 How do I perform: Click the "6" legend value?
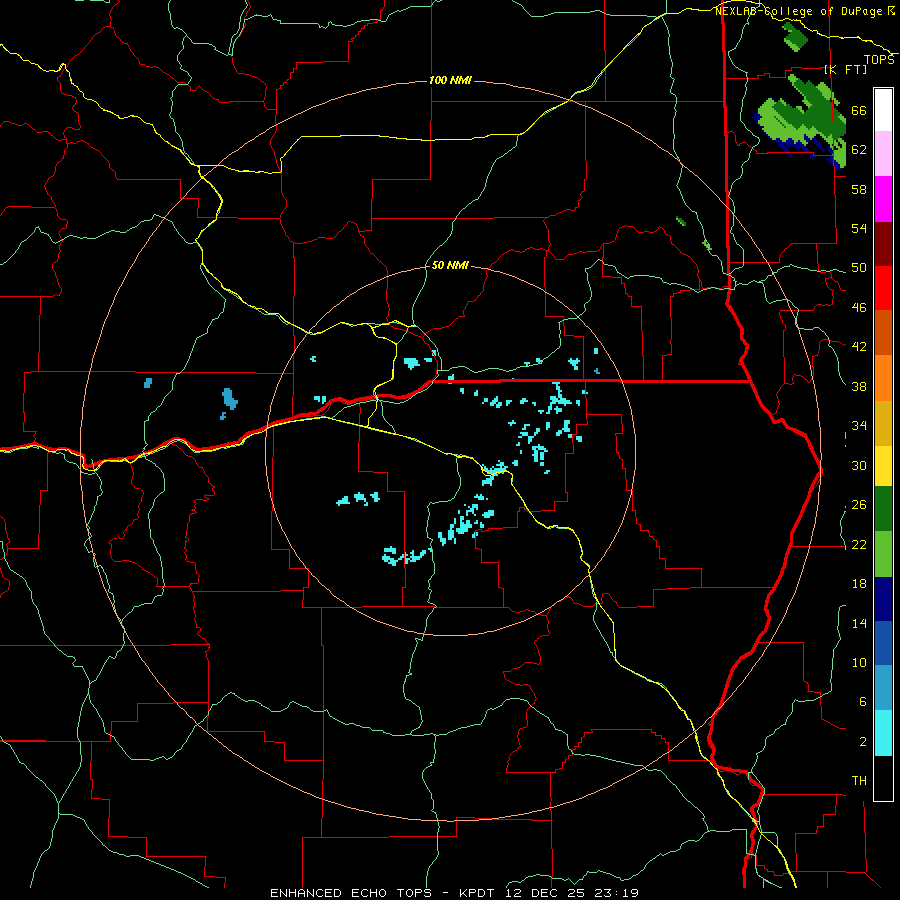tap(863, 702)
